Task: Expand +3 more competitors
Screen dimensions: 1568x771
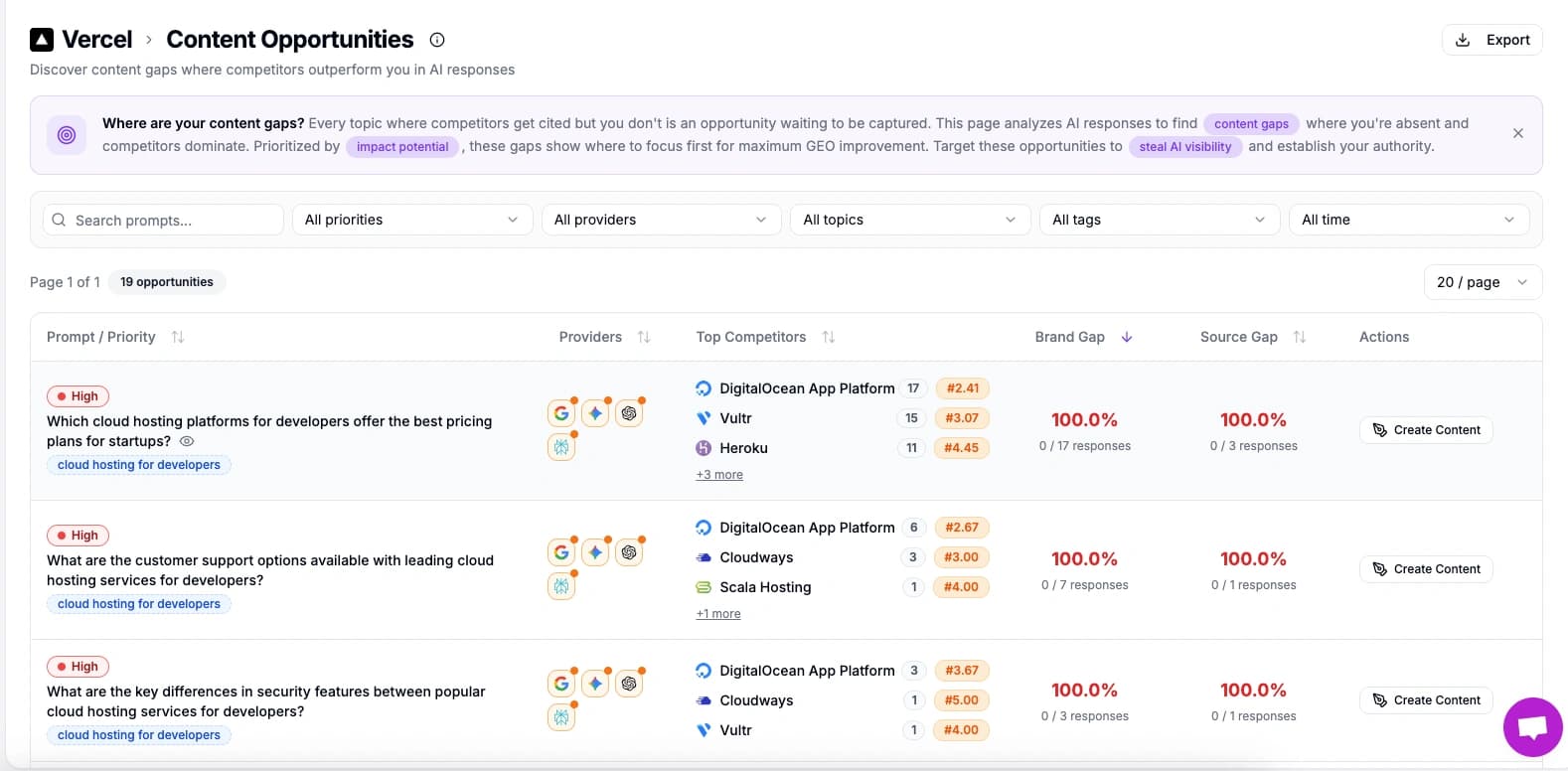Action: (x=719, y=475)
